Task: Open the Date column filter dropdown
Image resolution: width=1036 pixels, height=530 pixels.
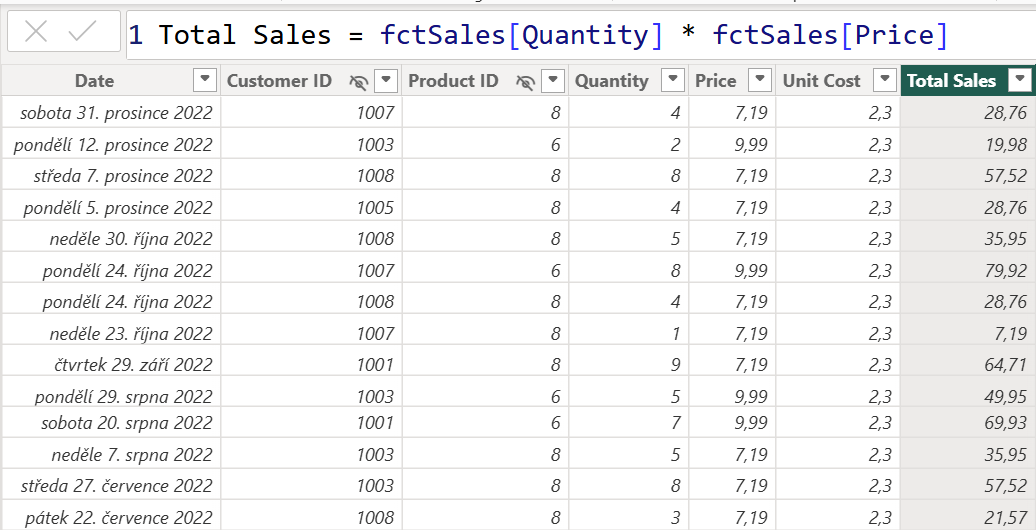Action: (x=204, y=80)
